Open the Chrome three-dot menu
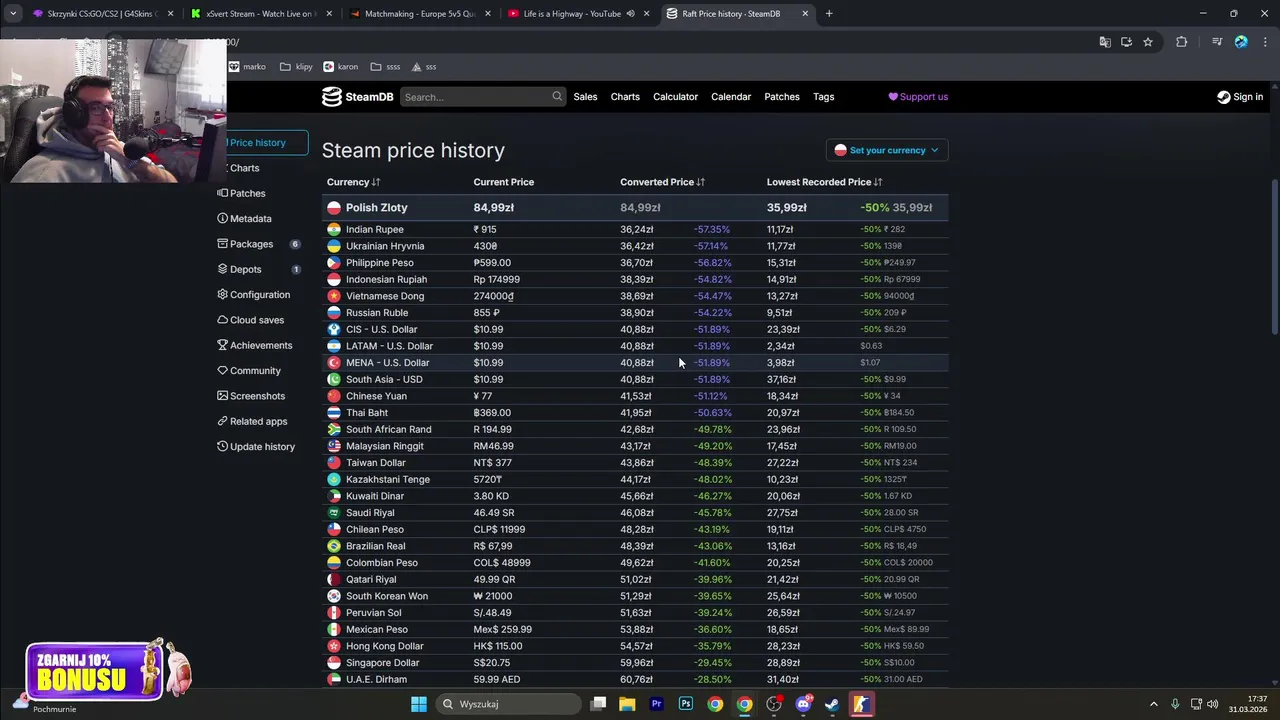The width and height of the screenshot is (1280, 720). click(x=1264, y=42)
